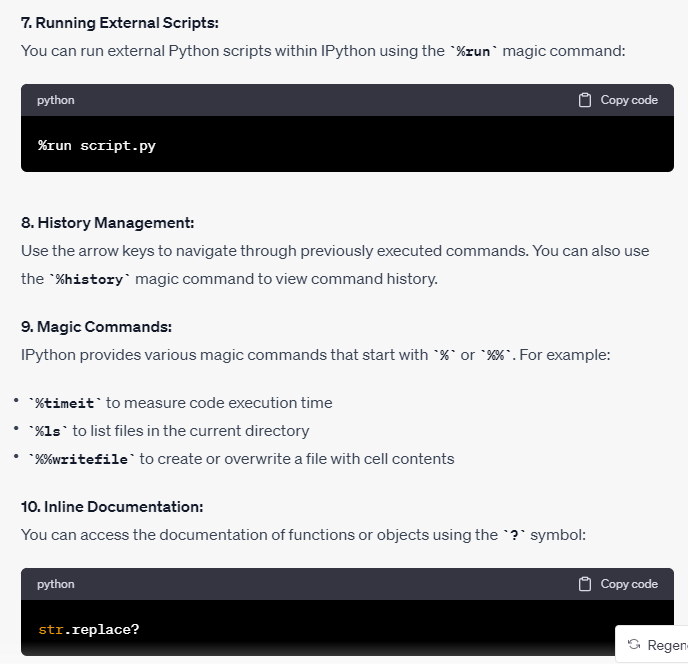This screenshot has height=664, width=688.
Task: Click the python label above %run script.py
Action: pos(56,100)
